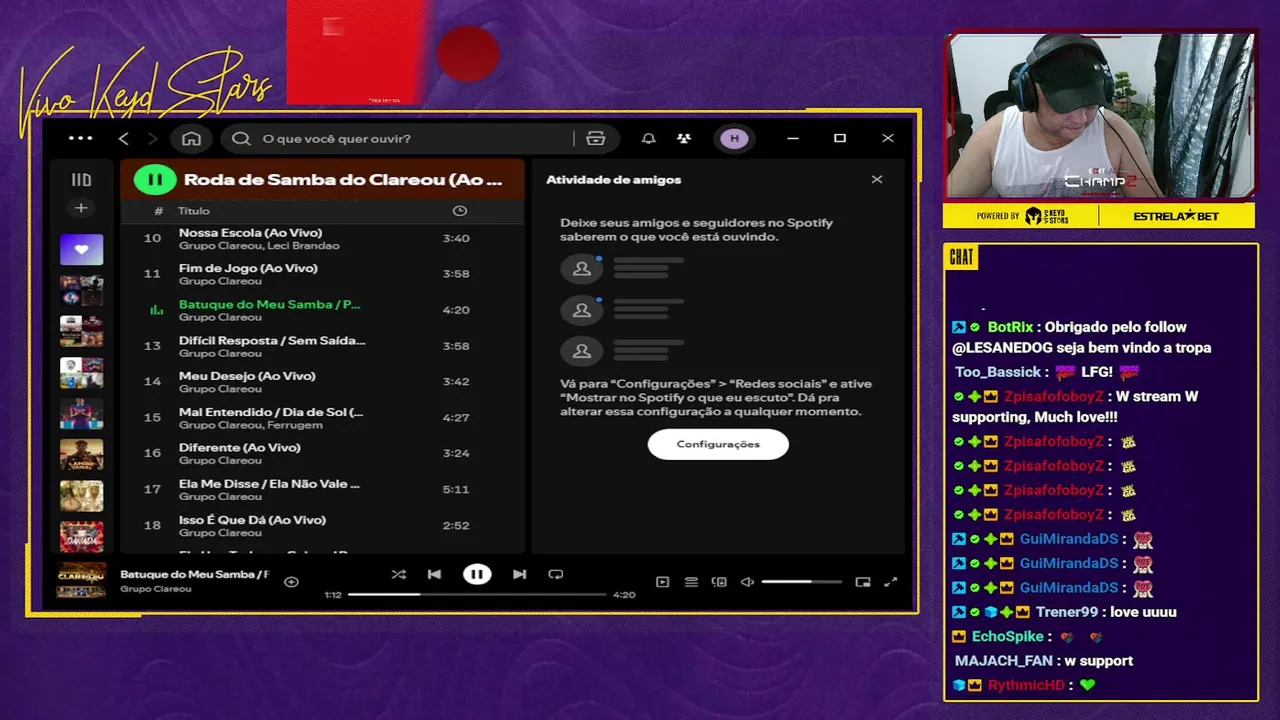This screenshot has width=1280, height=720.
Task: Select the playing track Batuque do Meu Samba
Action: 322,310
